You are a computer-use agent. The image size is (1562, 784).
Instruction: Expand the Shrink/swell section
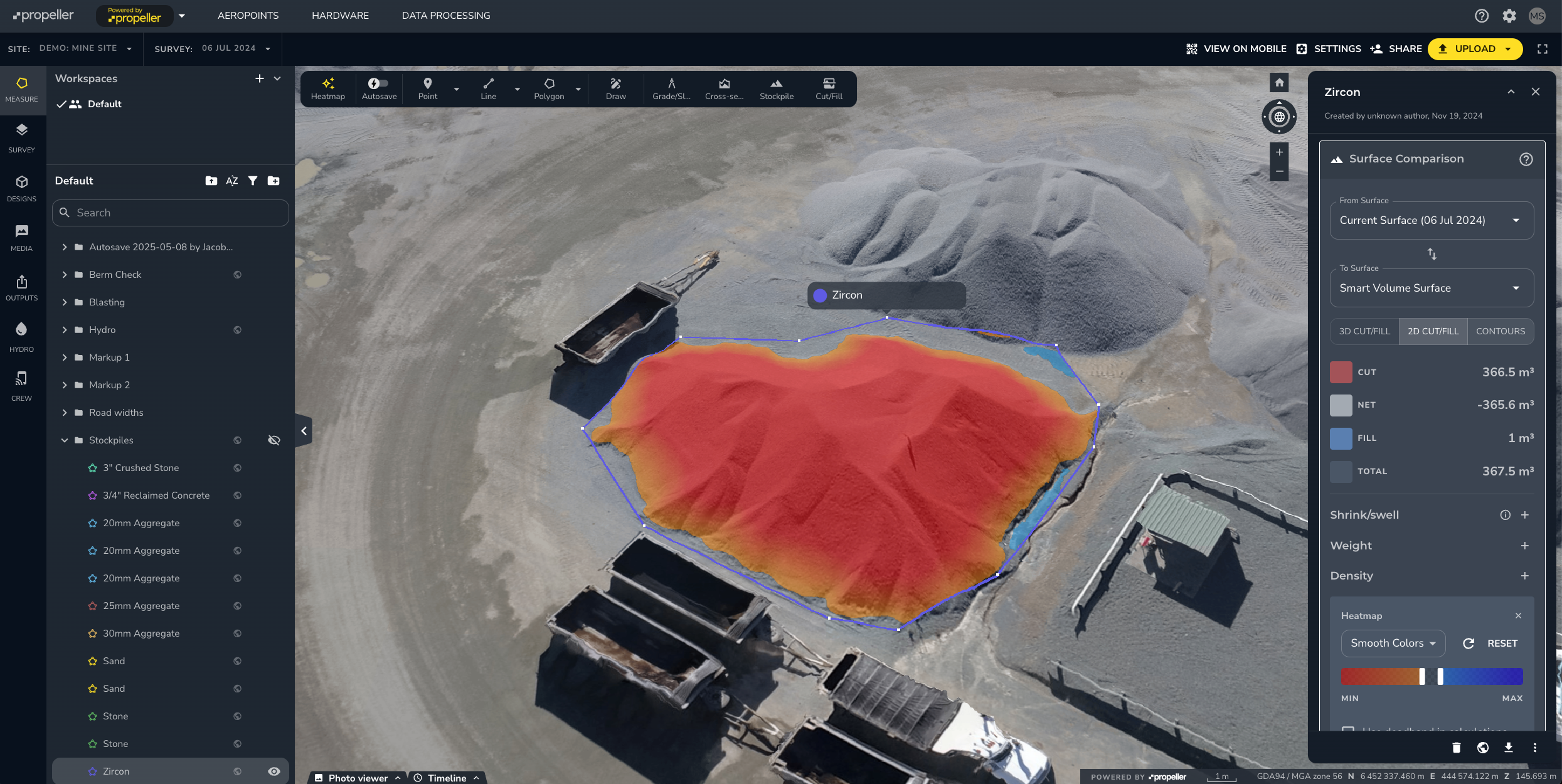[1524, 515]
